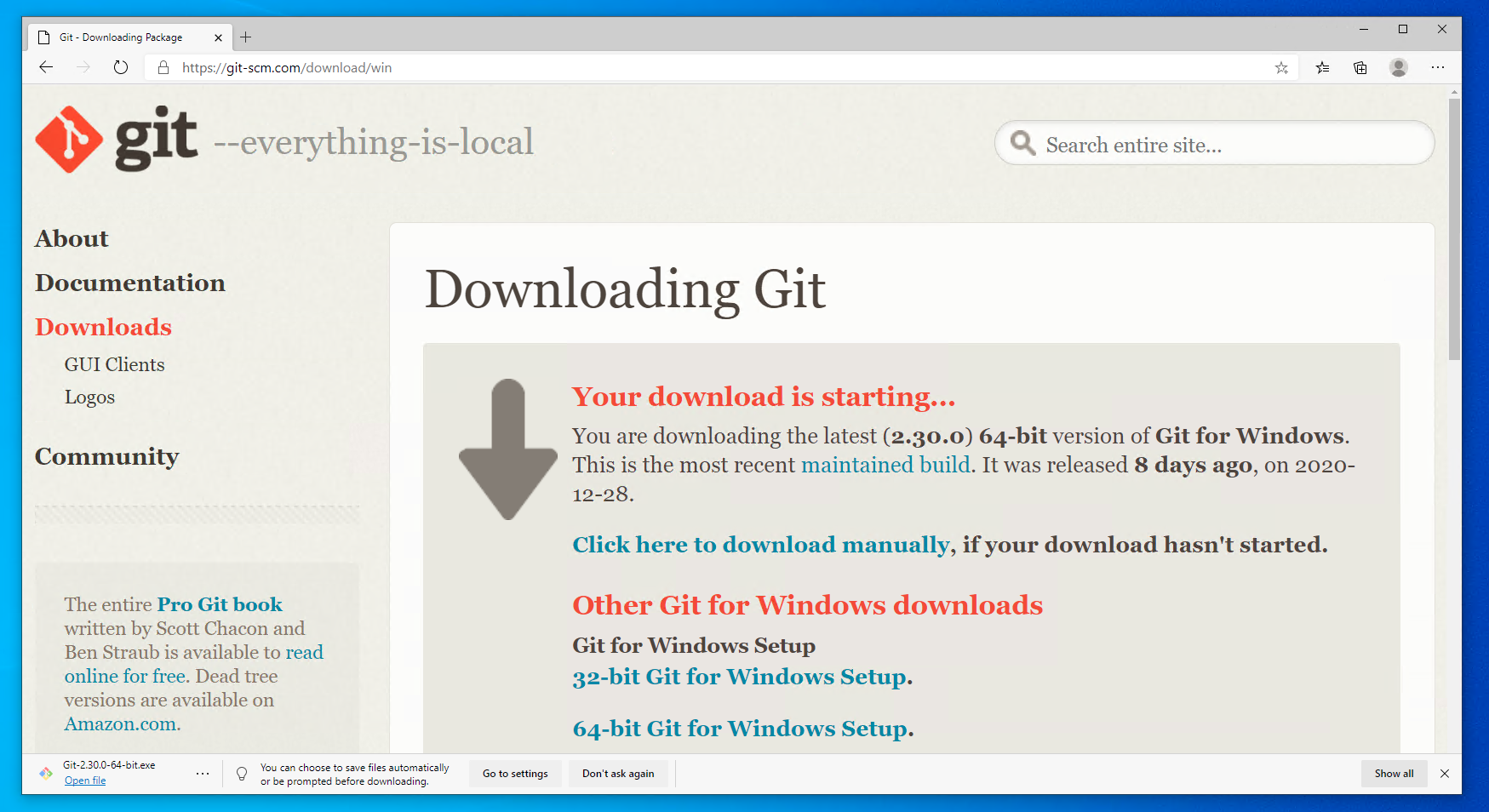Click Open file for Git-2.30.0-64-bit.exe

(x=85, y=781)
